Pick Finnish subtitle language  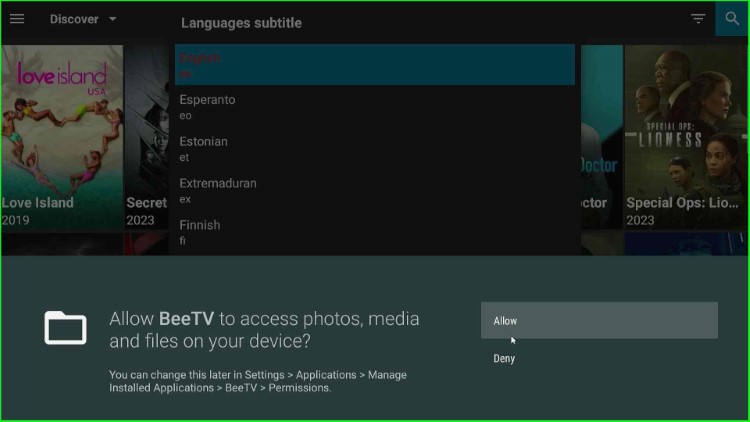point(375,232)
